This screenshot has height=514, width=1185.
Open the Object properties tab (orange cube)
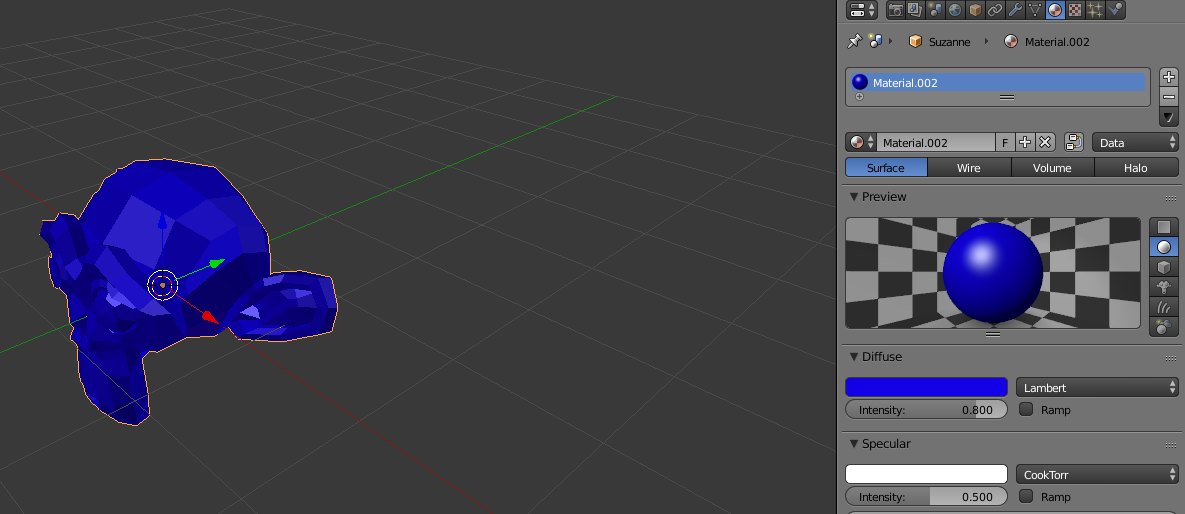pyautogui.click(x=975, y=10)
